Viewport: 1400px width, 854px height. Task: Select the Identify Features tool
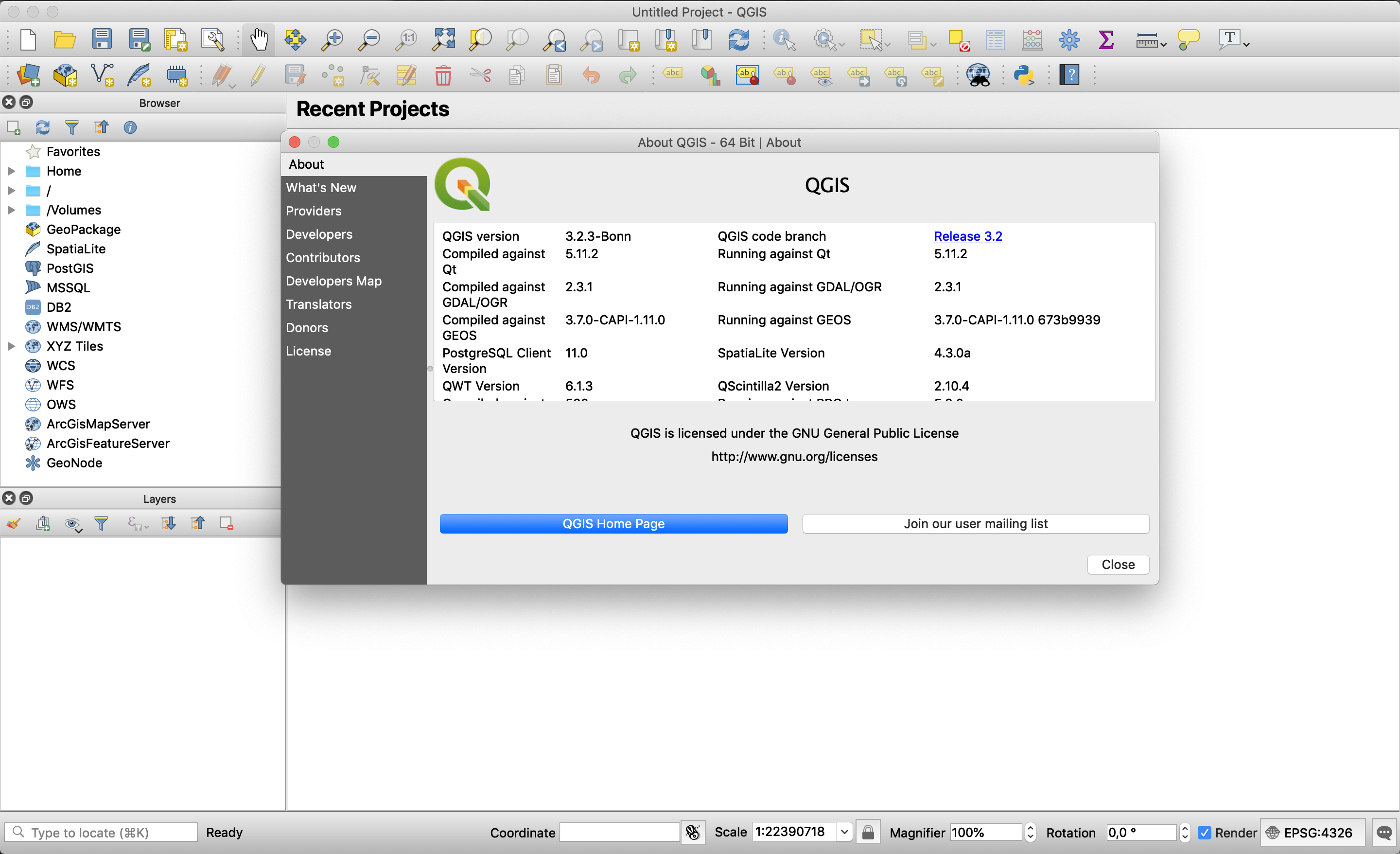point(784,40)
